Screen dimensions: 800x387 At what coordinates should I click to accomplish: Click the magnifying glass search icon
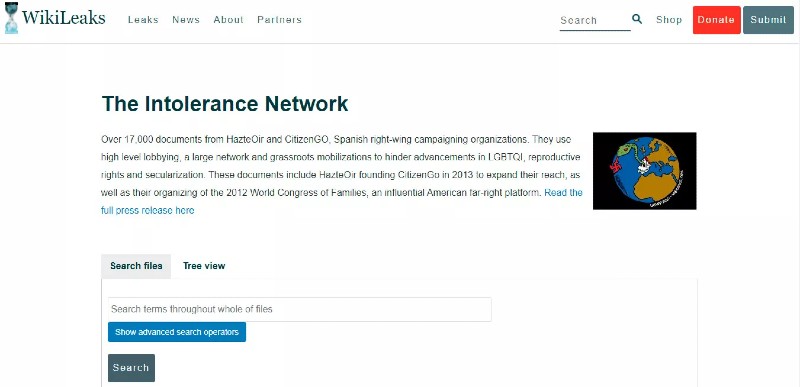(x=637, y=19)
